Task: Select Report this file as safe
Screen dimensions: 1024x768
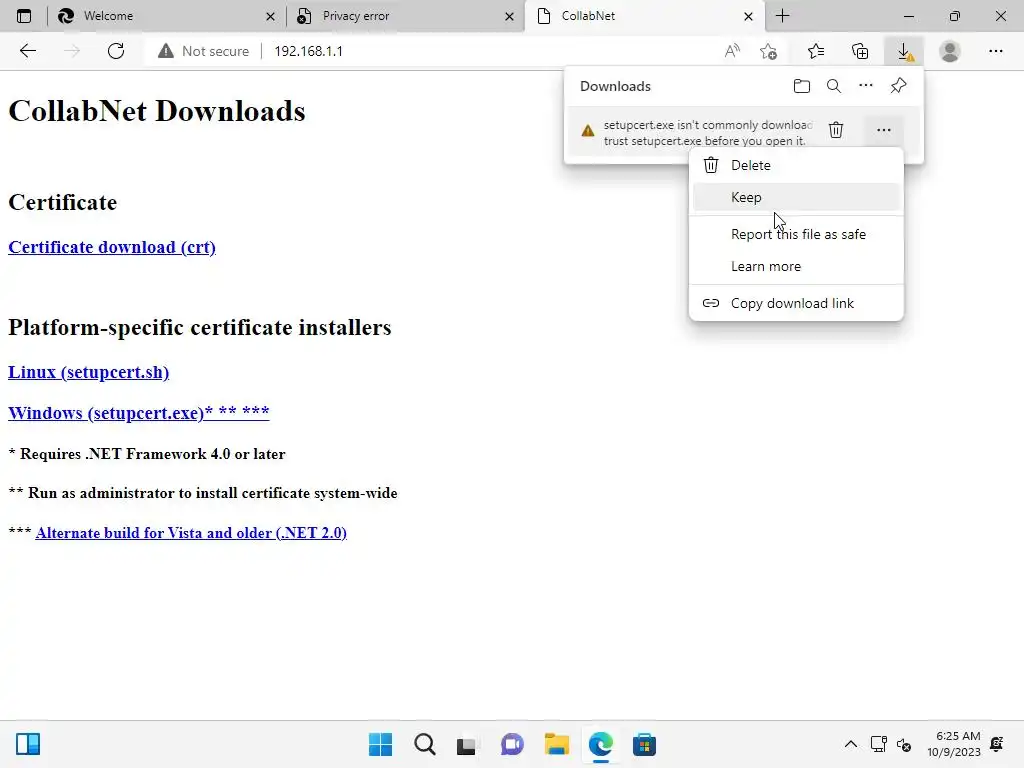Action: [796, 234]
